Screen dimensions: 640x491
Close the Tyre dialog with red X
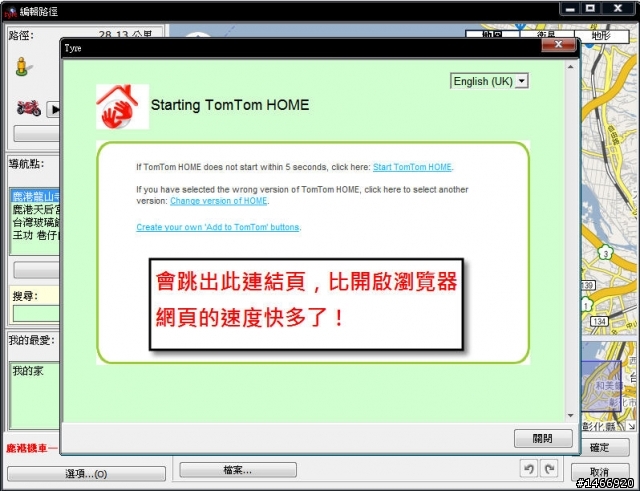pyautogui.click(x=558, y=44)
